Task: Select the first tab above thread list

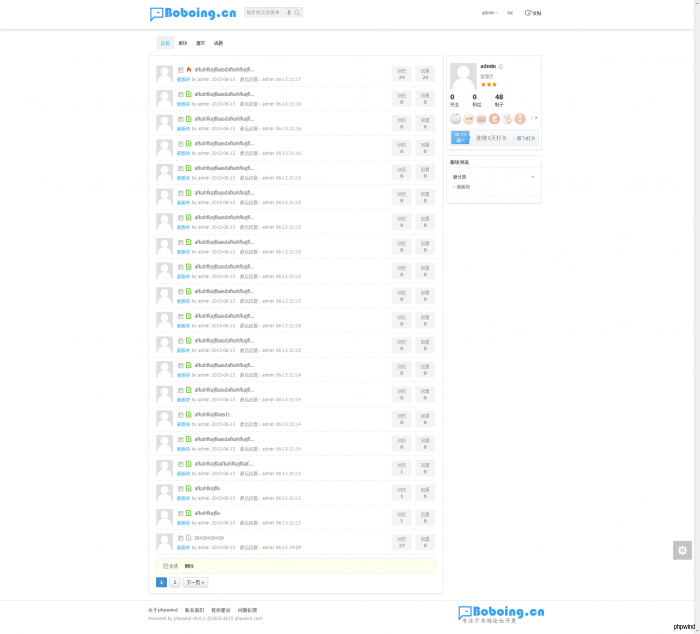Action: pyautogui.click(x=165, y=43)
